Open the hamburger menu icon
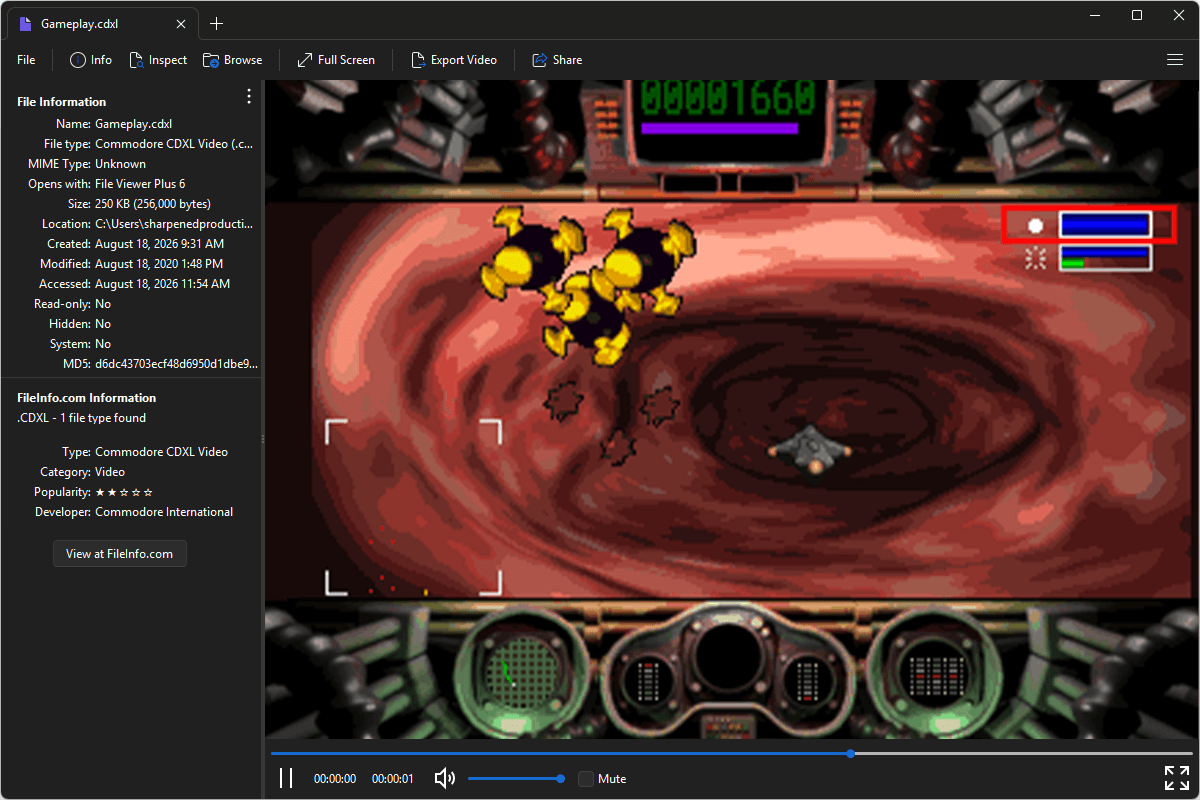This screenshot has width=1200, height=800. [1175, 60]
